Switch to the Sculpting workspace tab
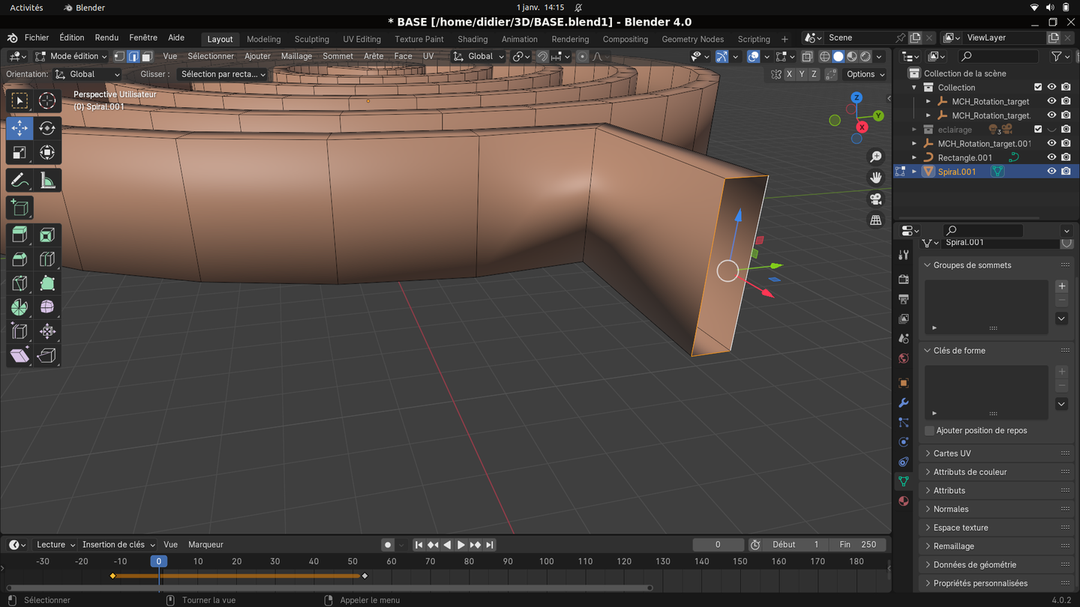Screen dimensions: 1080x607 [x=311, y=39]
